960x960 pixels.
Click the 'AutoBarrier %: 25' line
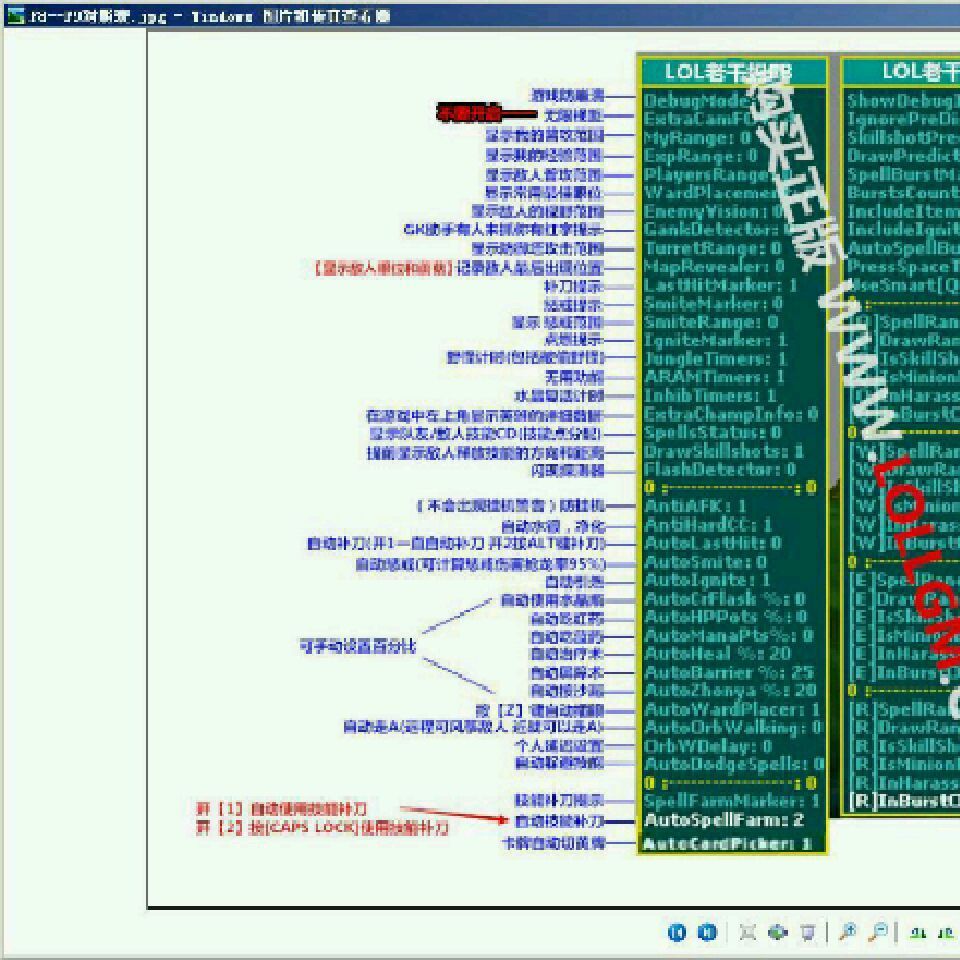(x=729, y=672)
